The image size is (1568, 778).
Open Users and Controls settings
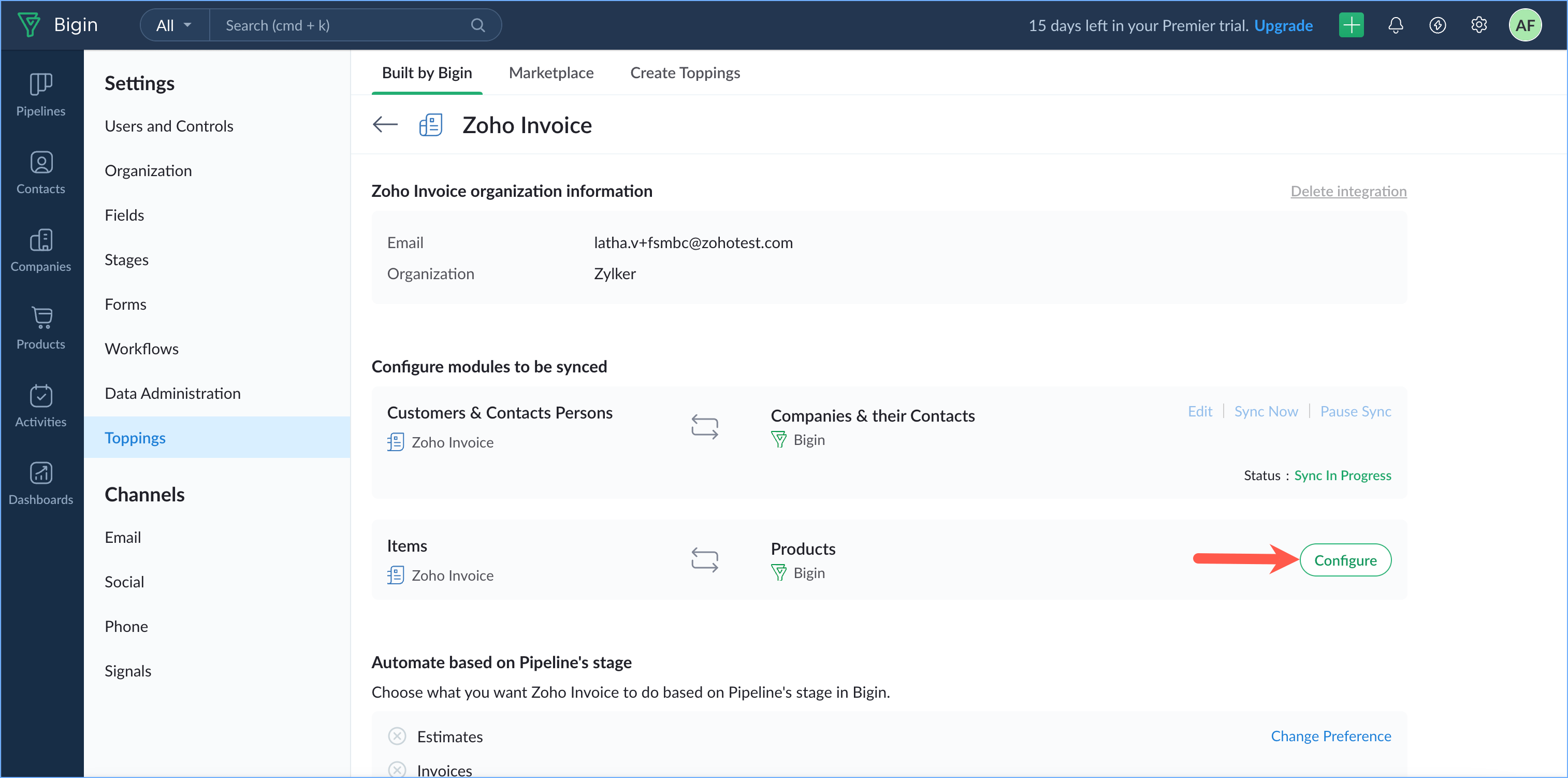(169, 126)
